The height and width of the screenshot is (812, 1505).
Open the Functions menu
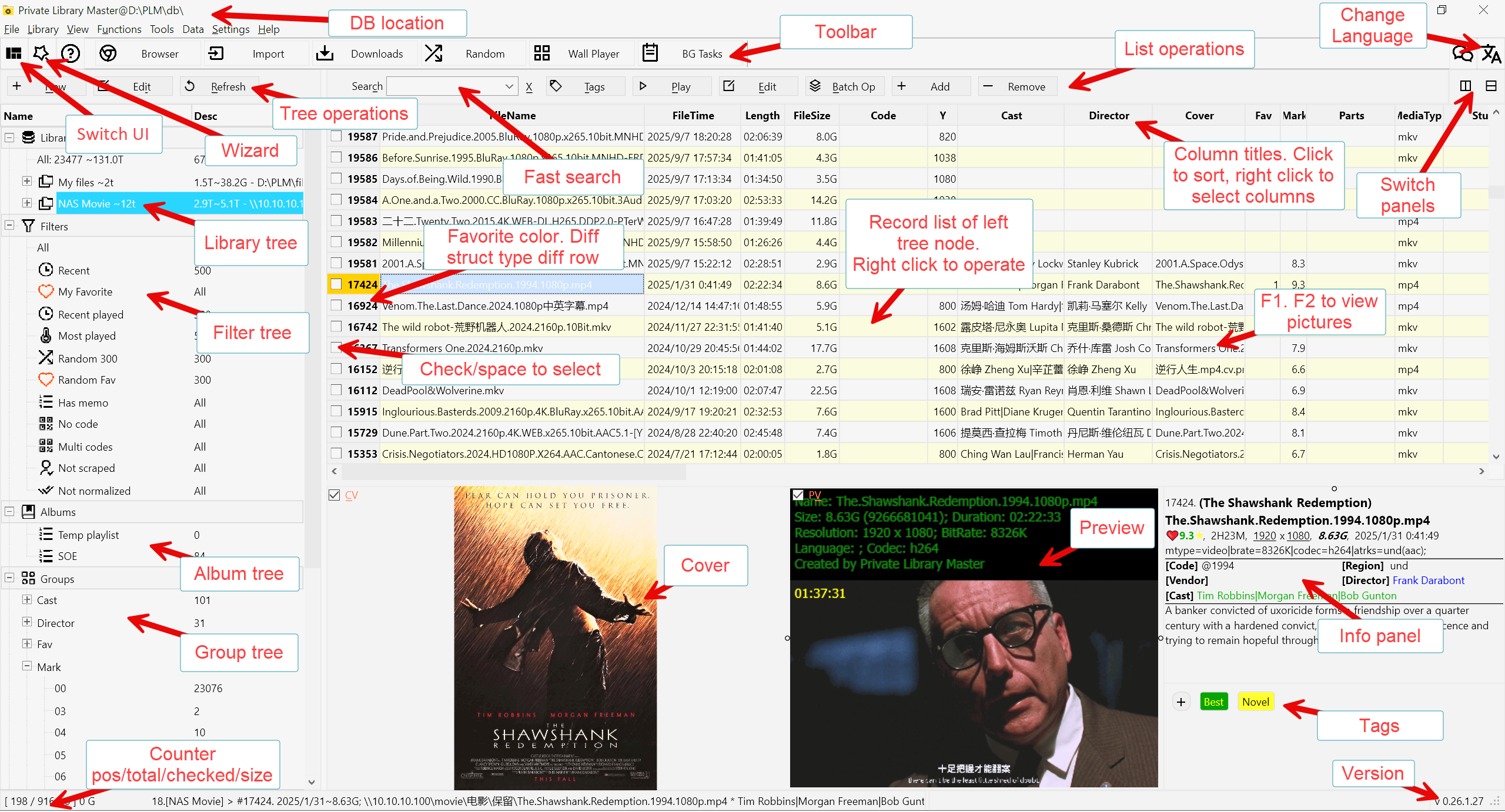(x=119, y=29)
